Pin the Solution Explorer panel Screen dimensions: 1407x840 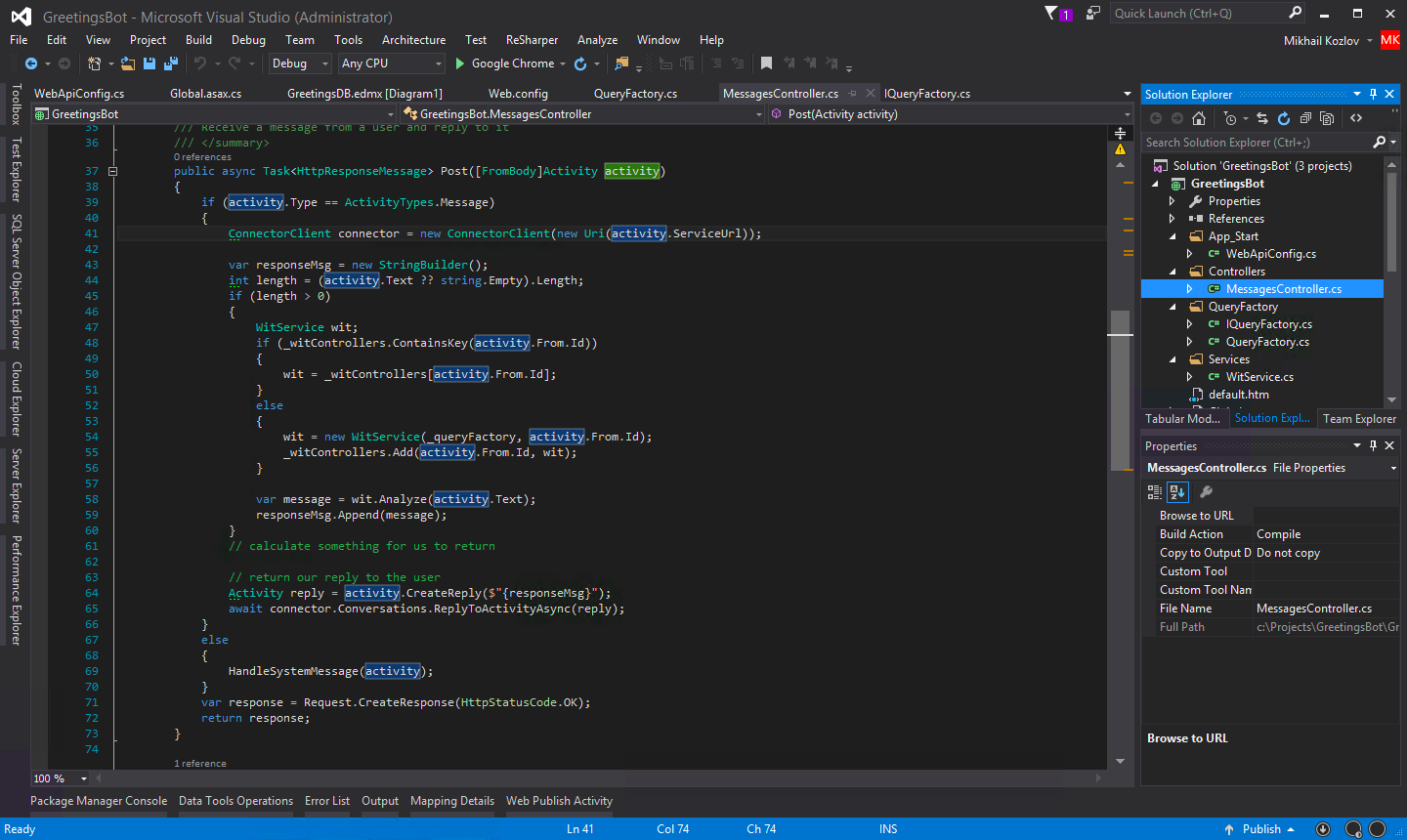coord(1373,94)
